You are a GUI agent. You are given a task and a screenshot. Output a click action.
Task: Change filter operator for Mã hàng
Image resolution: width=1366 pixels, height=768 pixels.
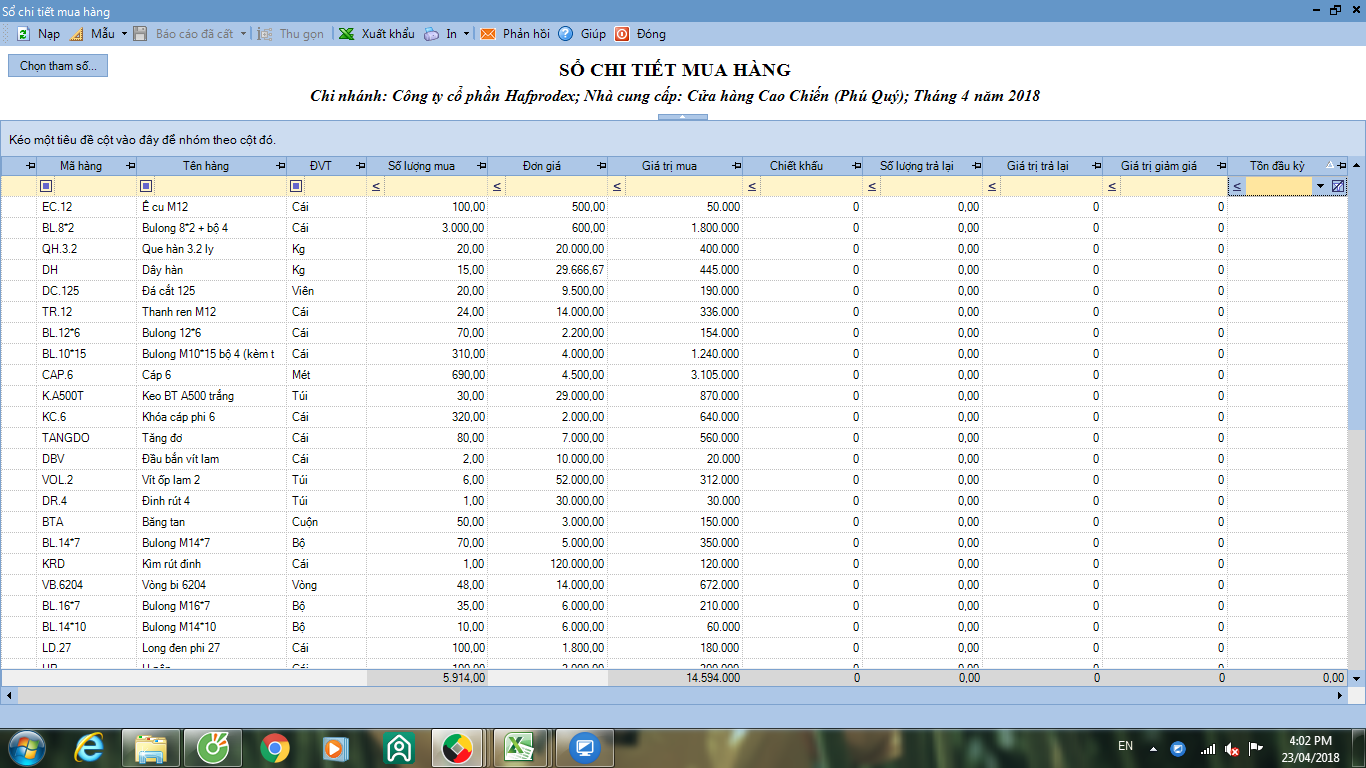(45, 186)
